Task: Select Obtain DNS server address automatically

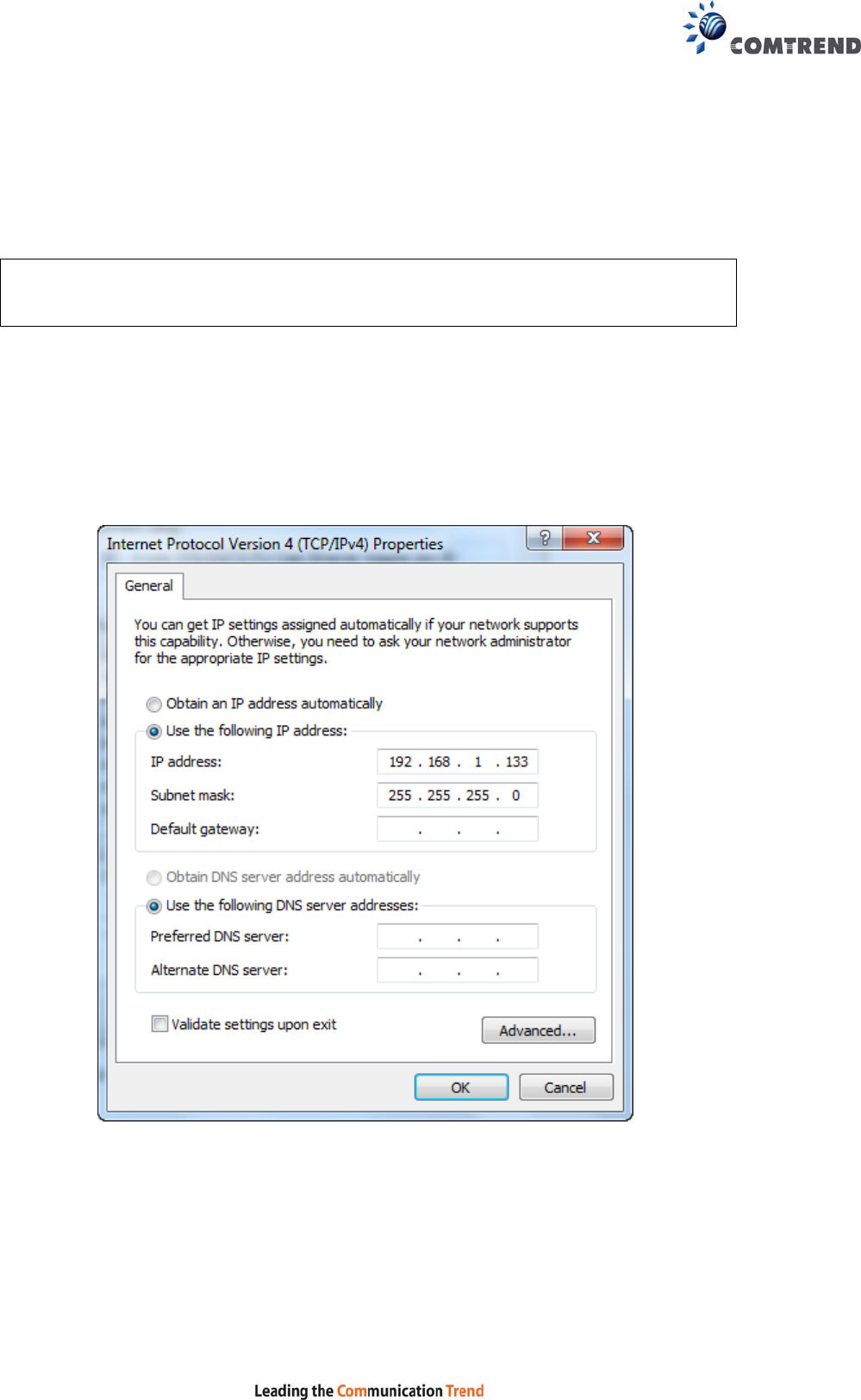Action: tap(154, 878)
